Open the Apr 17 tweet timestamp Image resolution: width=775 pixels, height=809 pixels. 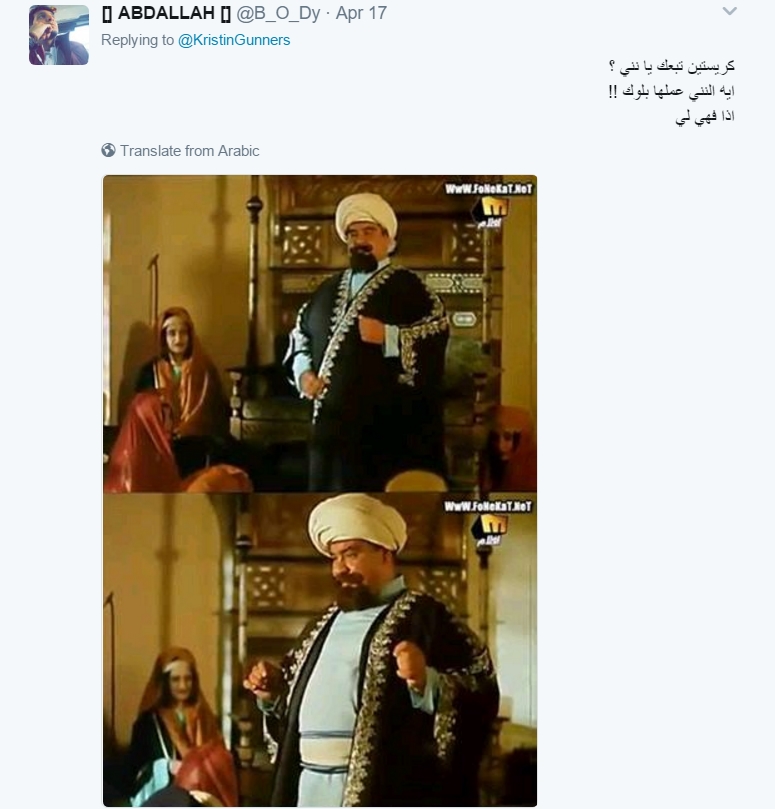361,13
